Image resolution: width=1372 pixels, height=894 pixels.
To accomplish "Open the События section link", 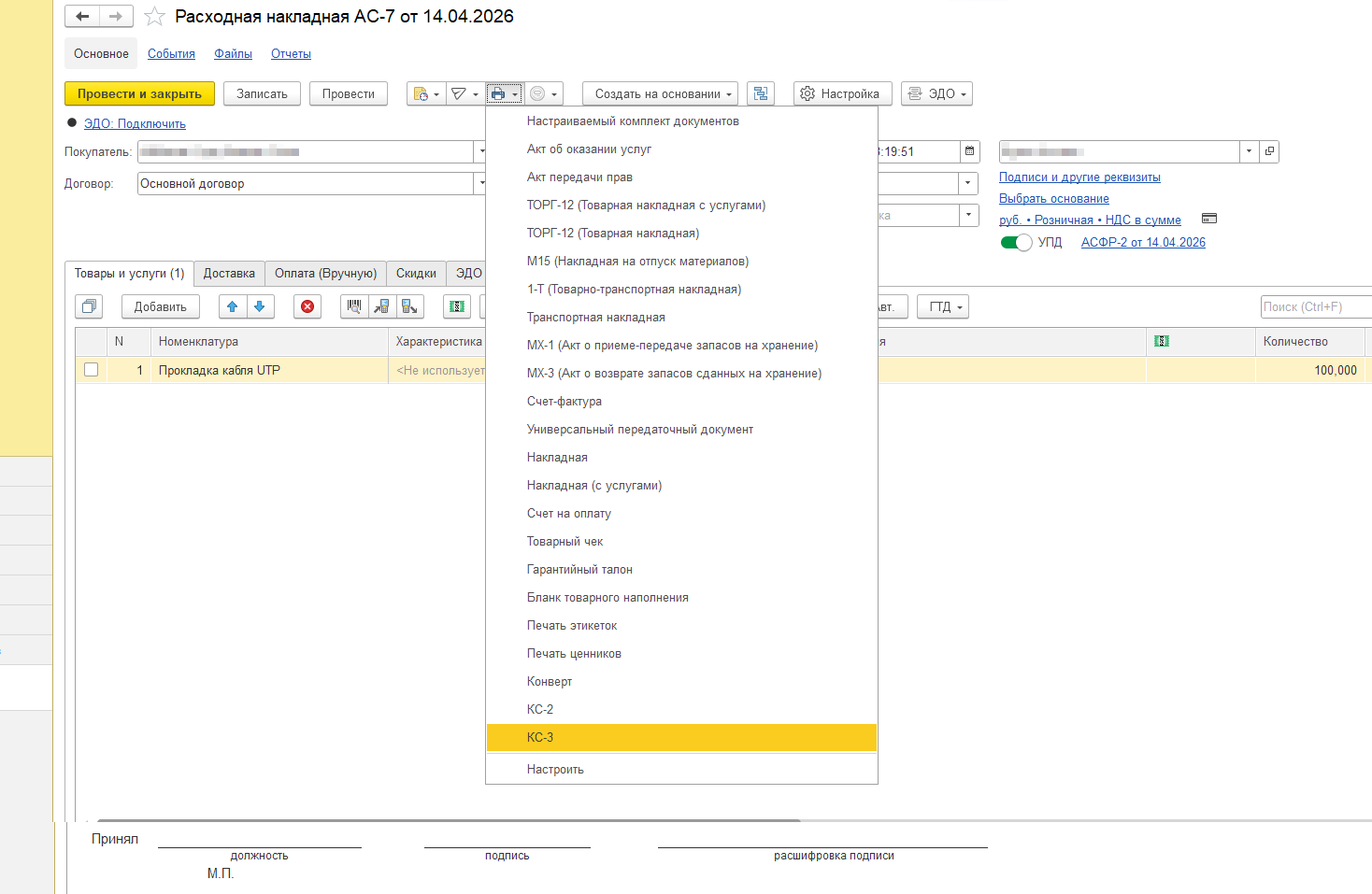I will pyautogui.click(x=171, y=53).
